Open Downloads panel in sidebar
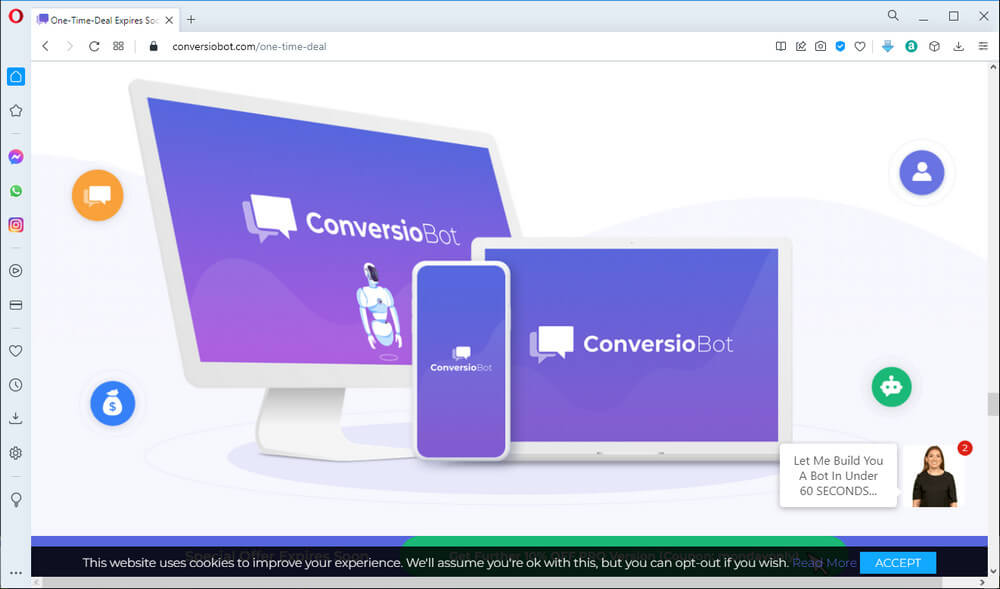This screenshot has height=589, width=1000. pos(16,419)
